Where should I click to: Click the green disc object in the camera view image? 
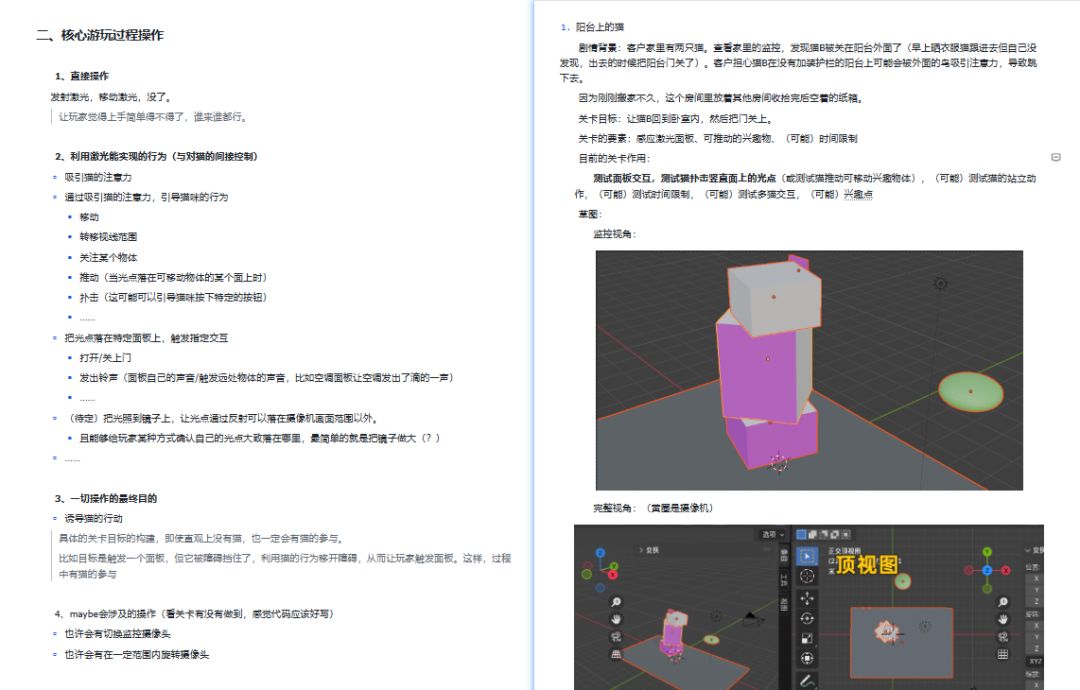coord(970,391)
